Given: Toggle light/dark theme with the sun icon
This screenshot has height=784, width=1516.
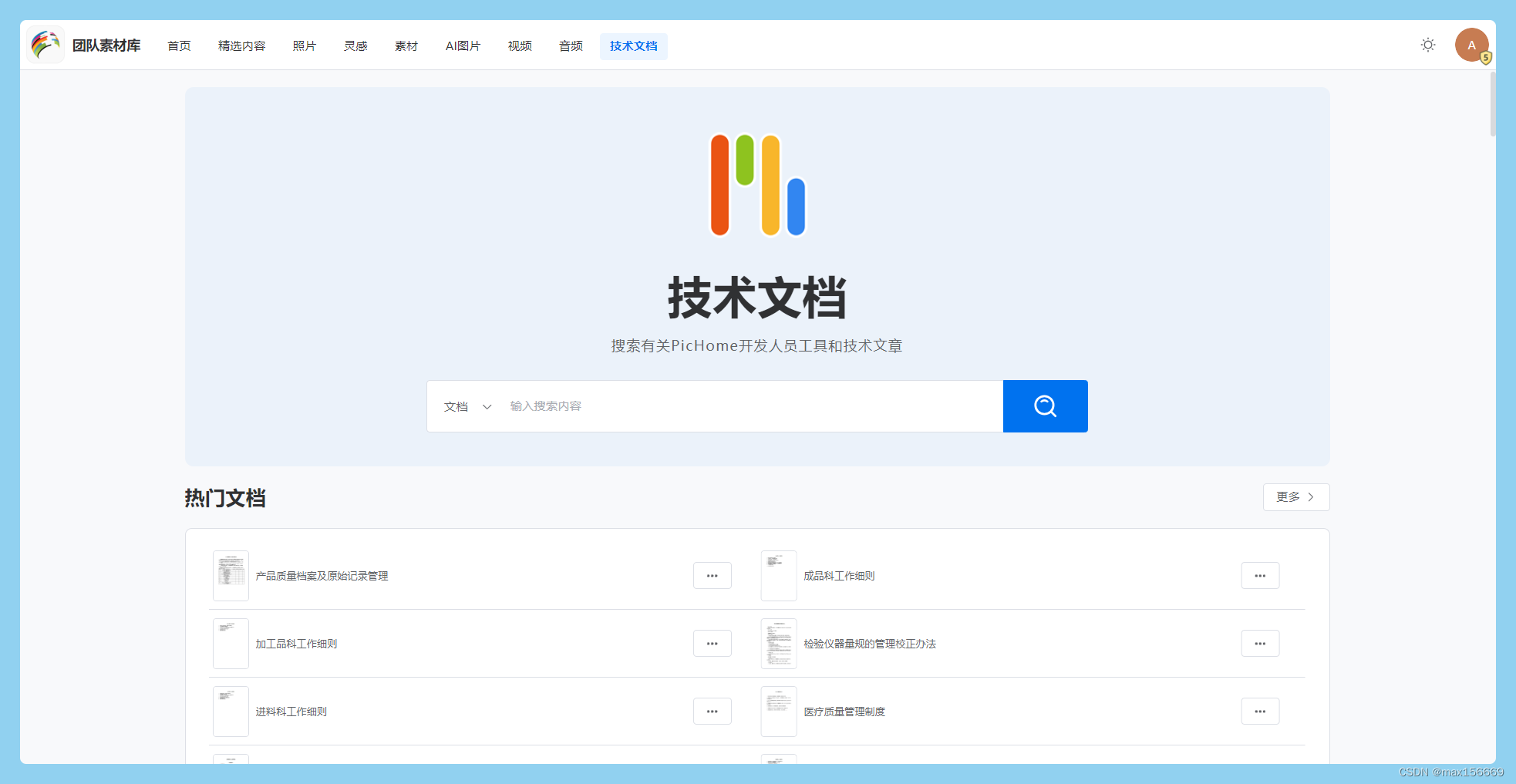Looking at the screenshot, I should [1428, 44].
